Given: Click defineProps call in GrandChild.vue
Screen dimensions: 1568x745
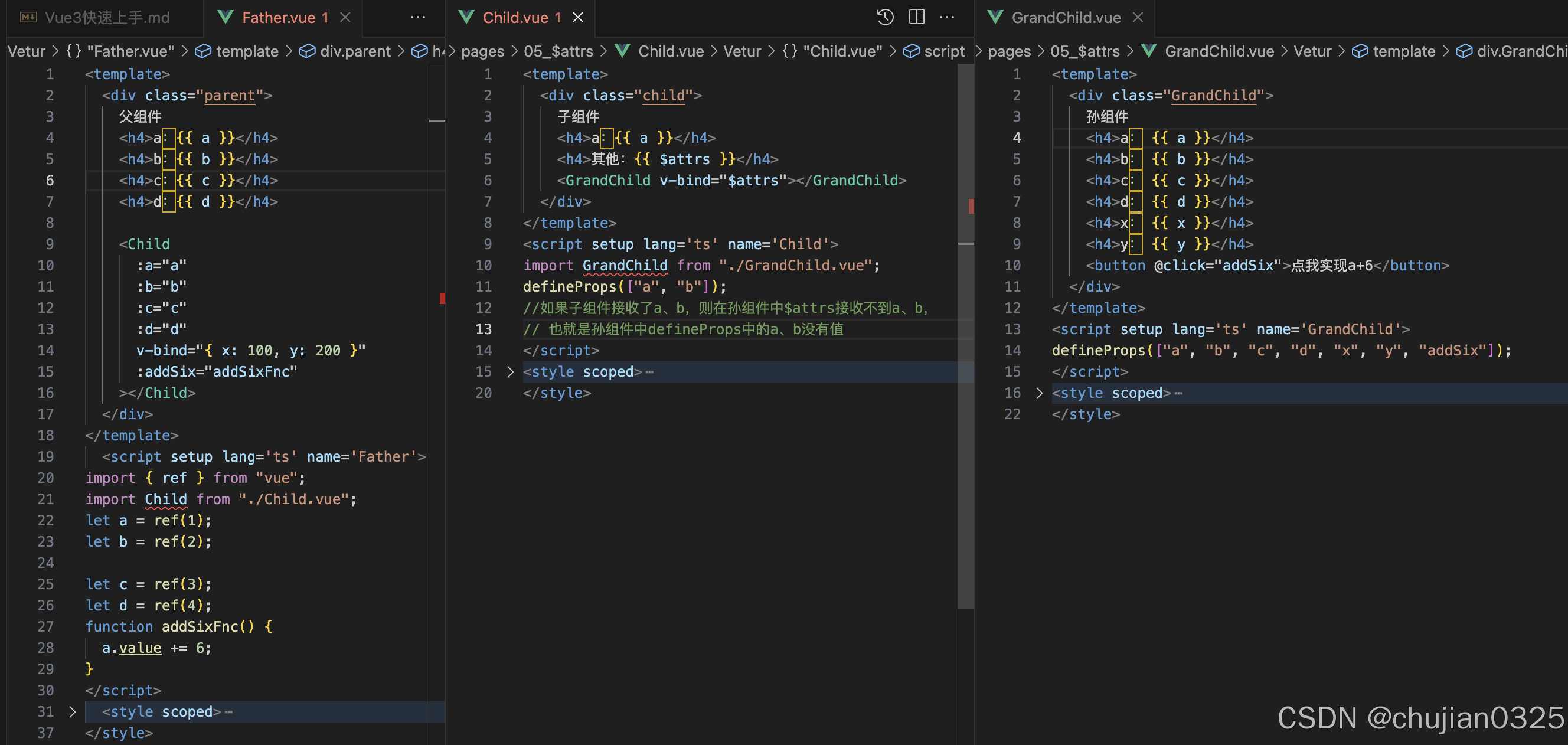Looking at the screenshot, I should (1281, 350).
